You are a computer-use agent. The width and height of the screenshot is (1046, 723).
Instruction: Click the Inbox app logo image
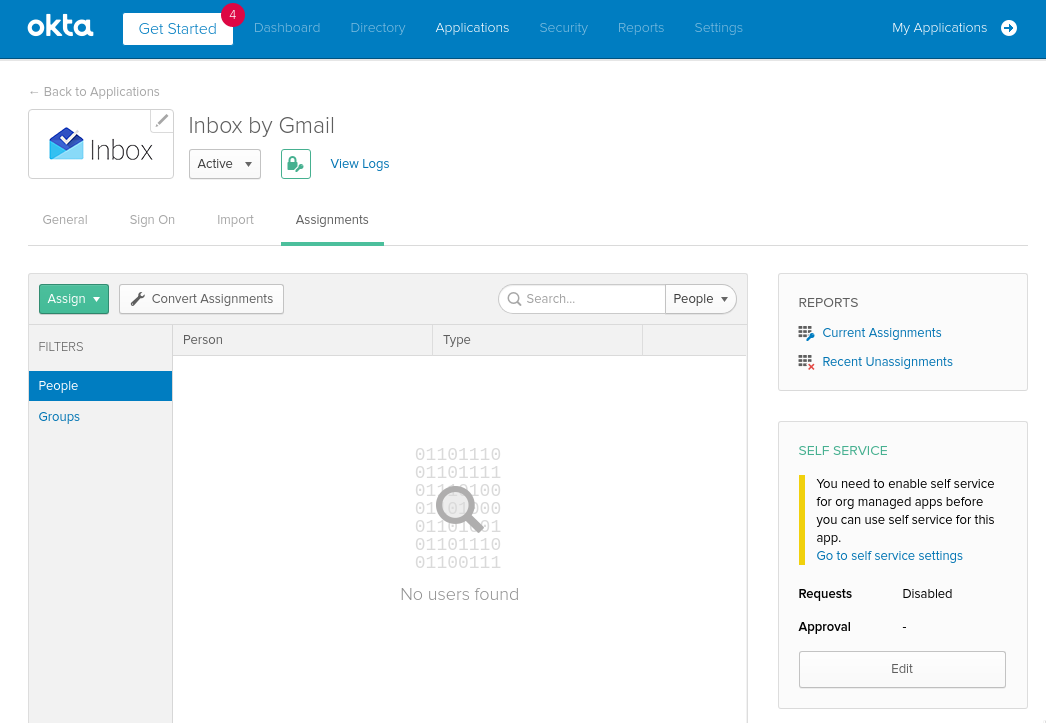pos(101,145)
